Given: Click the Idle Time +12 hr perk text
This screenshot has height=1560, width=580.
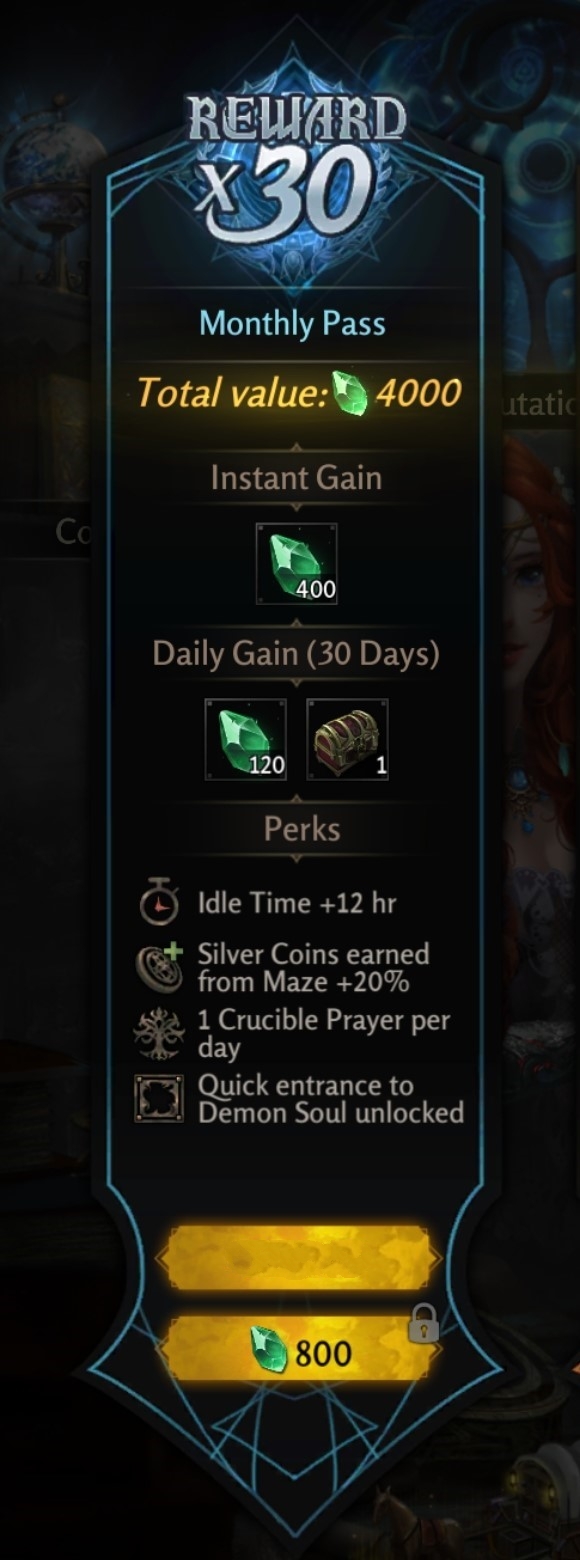Looking at the screenshot, I should tap(297, 903).
